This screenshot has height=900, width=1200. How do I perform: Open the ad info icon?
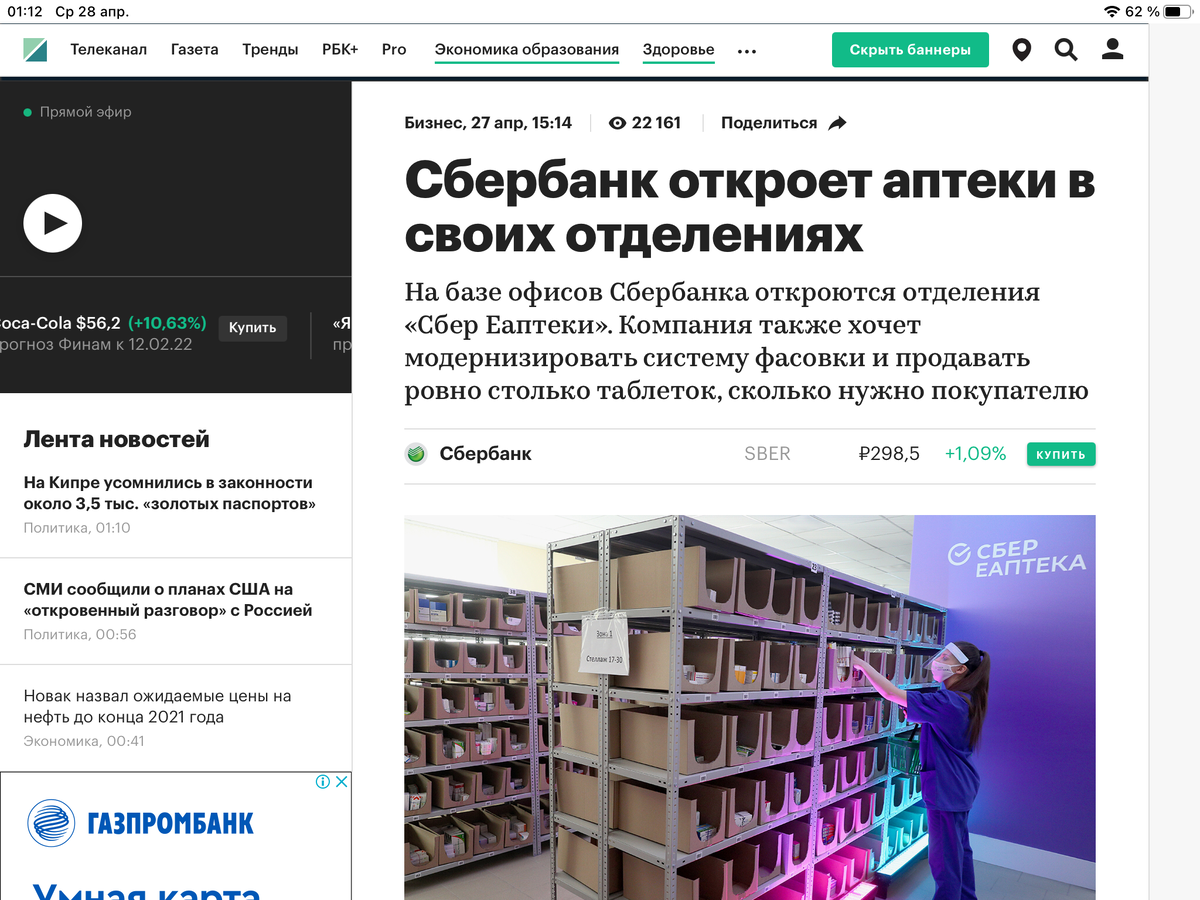click(323, 782)
